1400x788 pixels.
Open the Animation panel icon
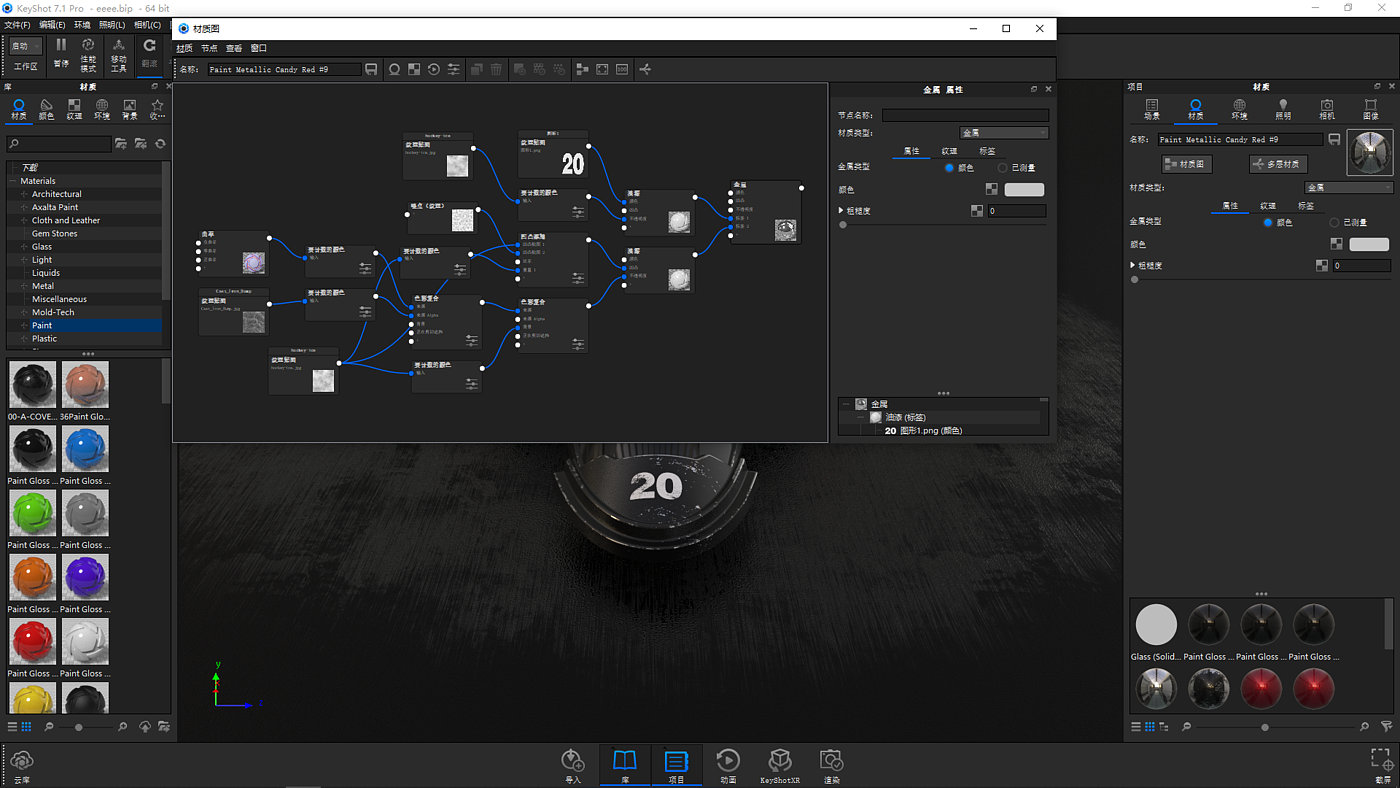(728, 763)
